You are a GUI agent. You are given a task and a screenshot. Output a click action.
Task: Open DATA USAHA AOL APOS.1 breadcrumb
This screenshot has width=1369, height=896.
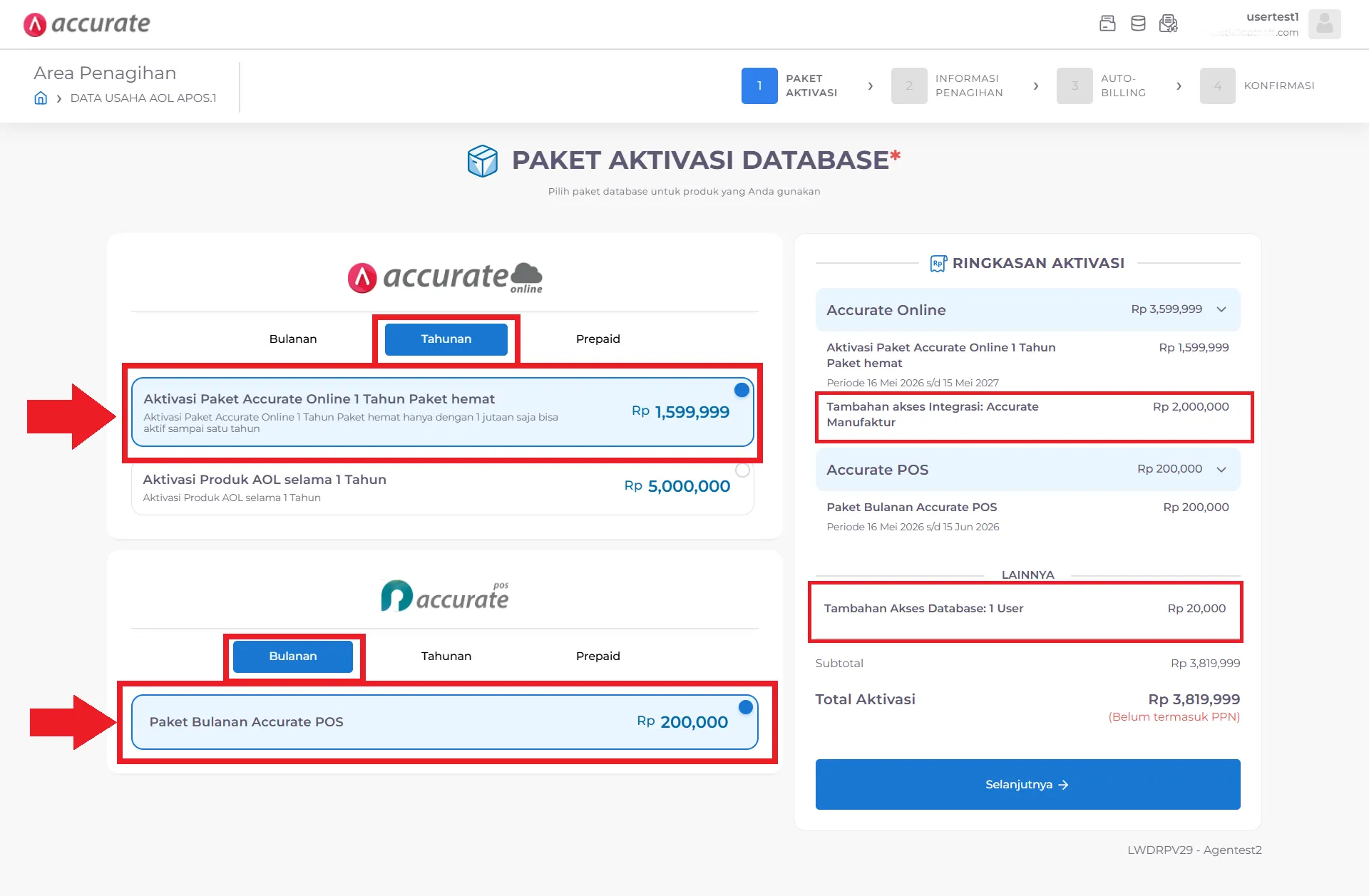[x=143, y=98]
